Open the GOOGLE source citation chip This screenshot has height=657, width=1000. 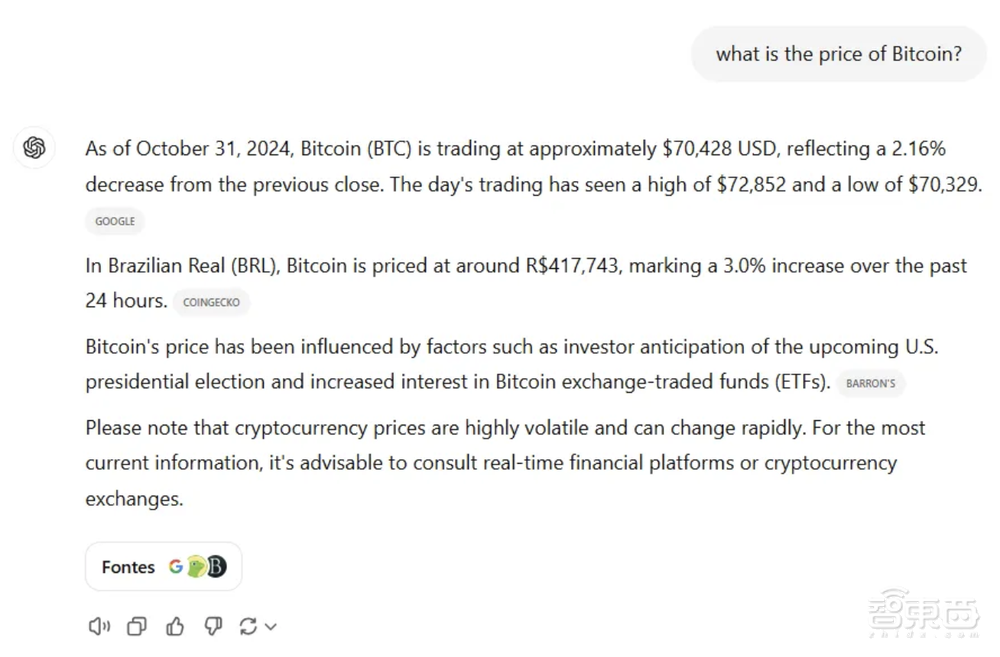pyautogui.click(x=115, y=221)
